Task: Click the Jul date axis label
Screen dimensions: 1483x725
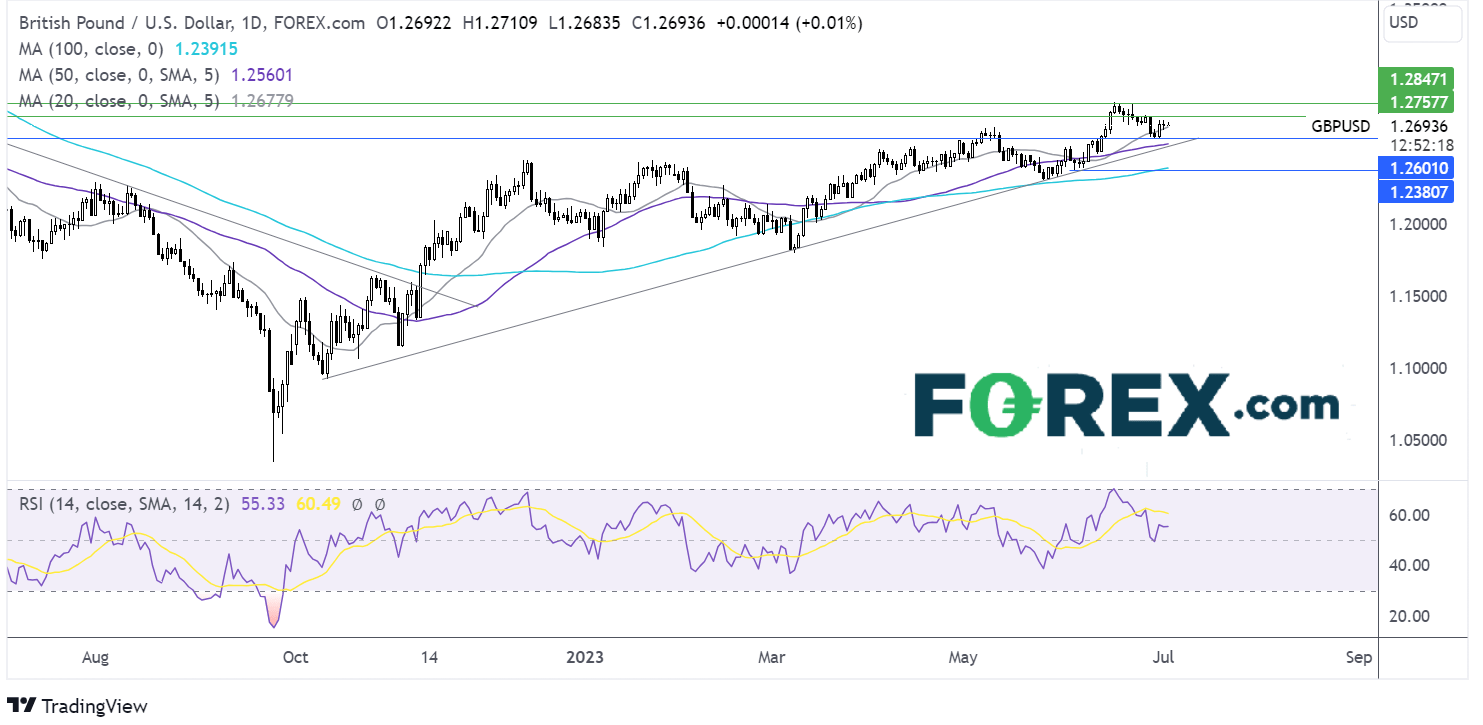Action: 1161,657
